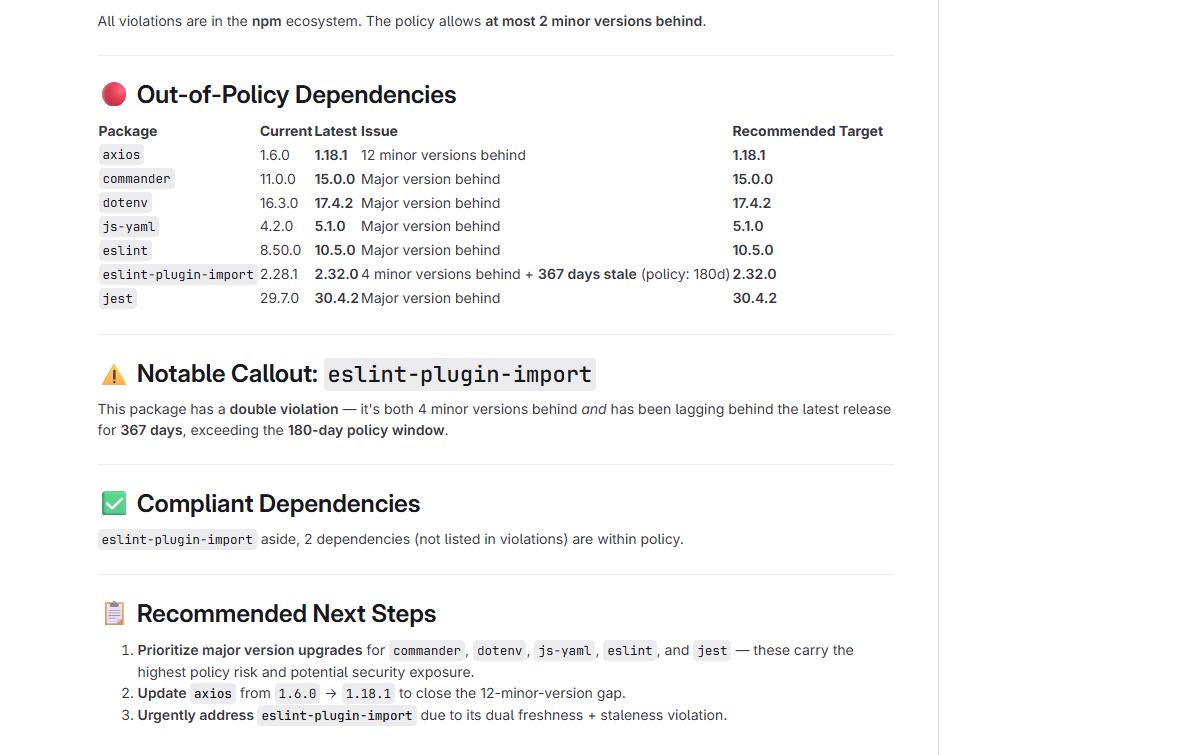Select the commander package tag in the table

[x=137, y=179]
